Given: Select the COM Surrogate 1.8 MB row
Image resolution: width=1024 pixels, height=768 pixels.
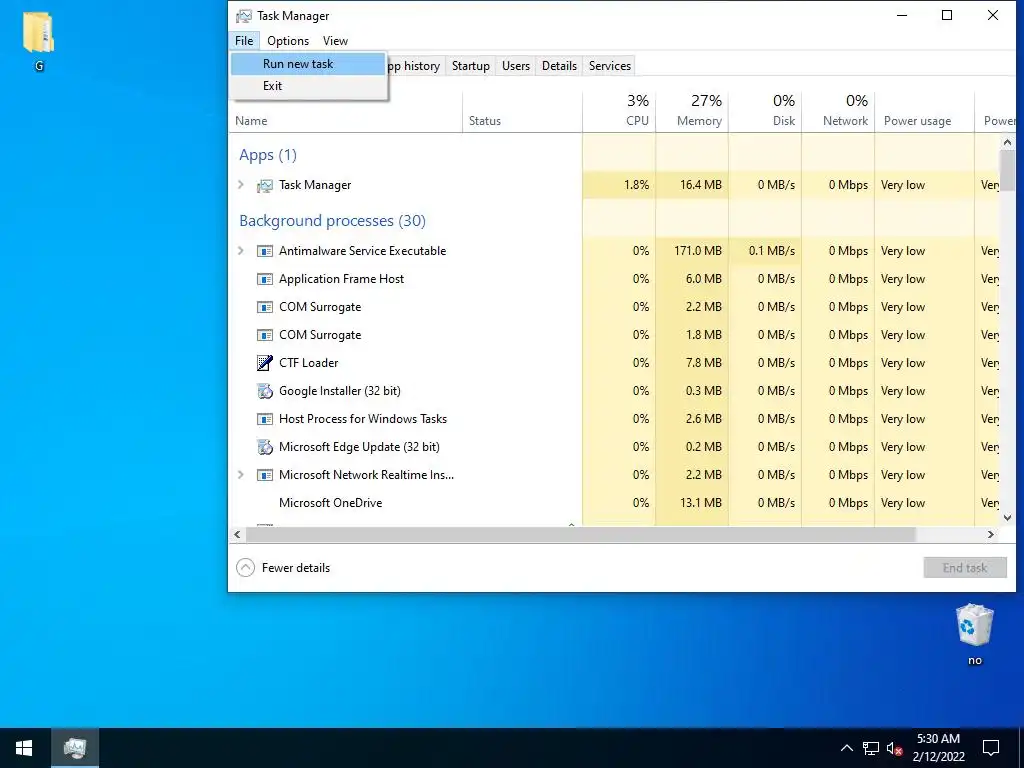Looking at the screenshot, I should [614, 335].
